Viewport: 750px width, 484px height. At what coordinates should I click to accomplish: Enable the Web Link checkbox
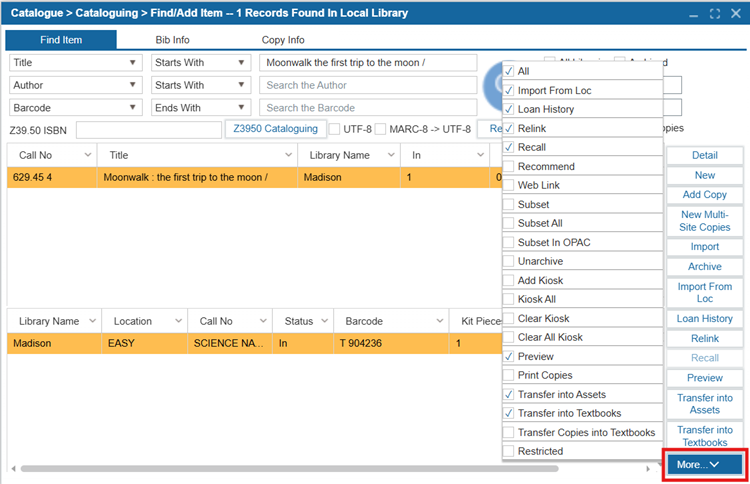click(x=508, y=185)
